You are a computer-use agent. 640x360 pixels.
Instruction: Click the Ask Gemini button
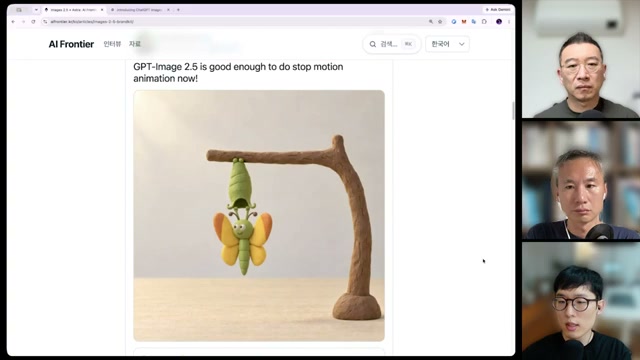click(498, 9)
